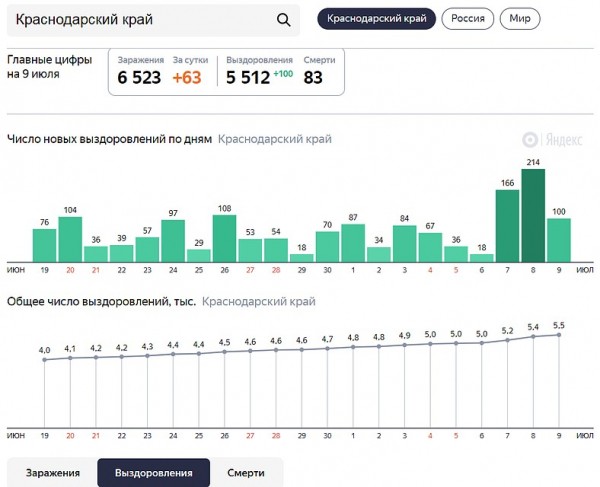This screenshot has height=487, width=600.
Task: Click the search magnifier icon
Action: pyautogui.click(x=283, y=20)
